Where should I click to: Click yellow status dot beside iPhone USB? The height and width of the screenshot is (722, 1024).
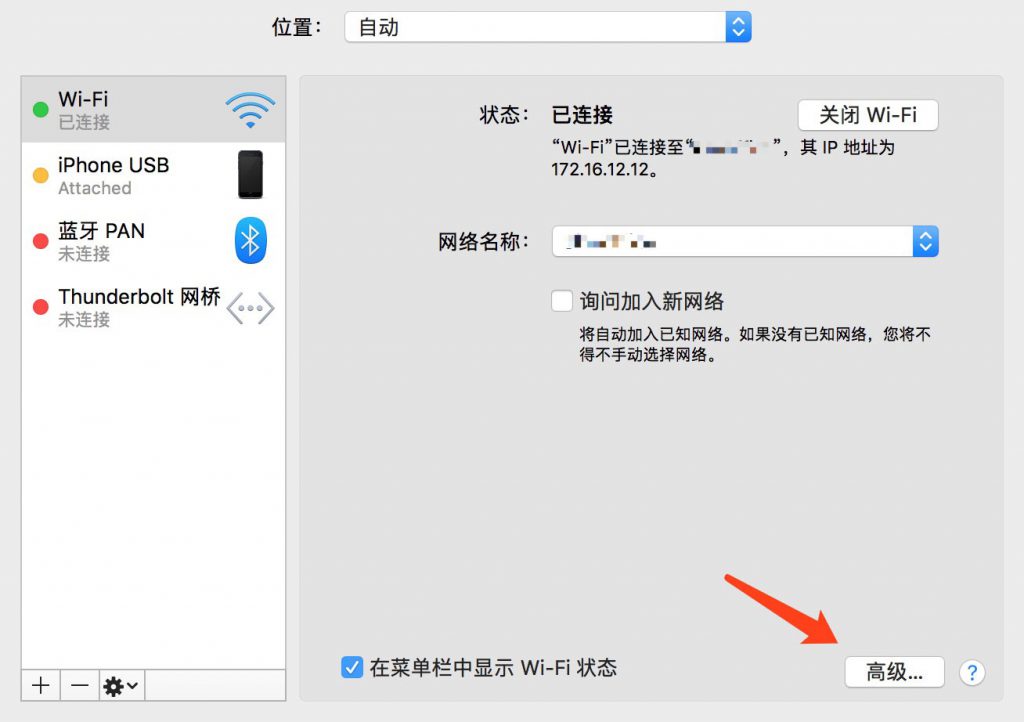tap(41, 175)
